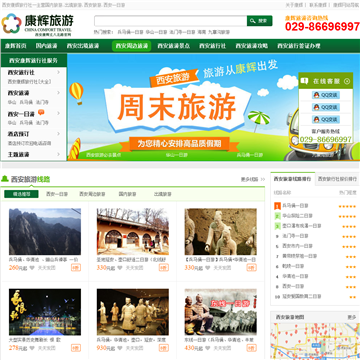Click in the top search input box

[x=170, y=21]
